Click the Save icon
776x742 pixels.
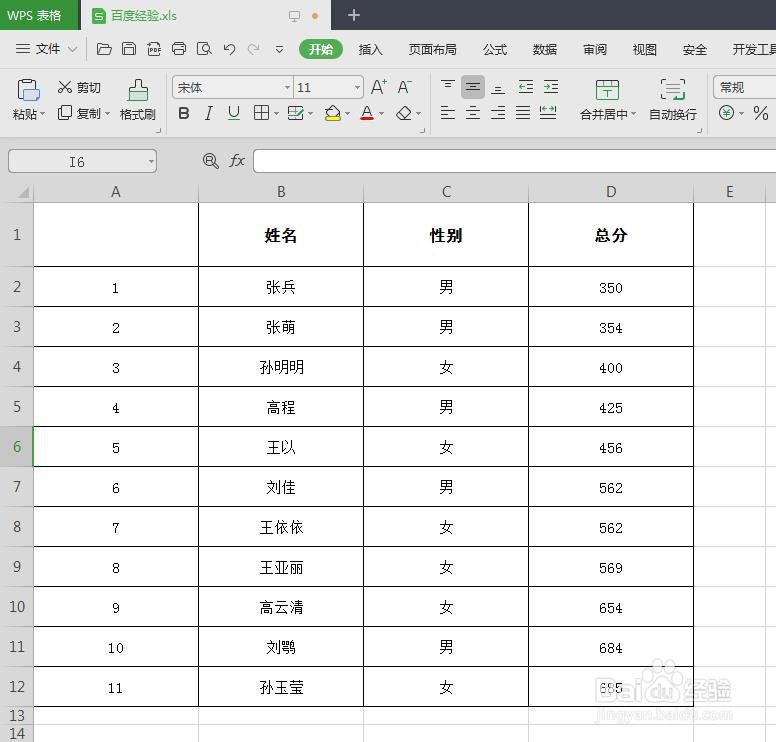(x=129, y=49)
